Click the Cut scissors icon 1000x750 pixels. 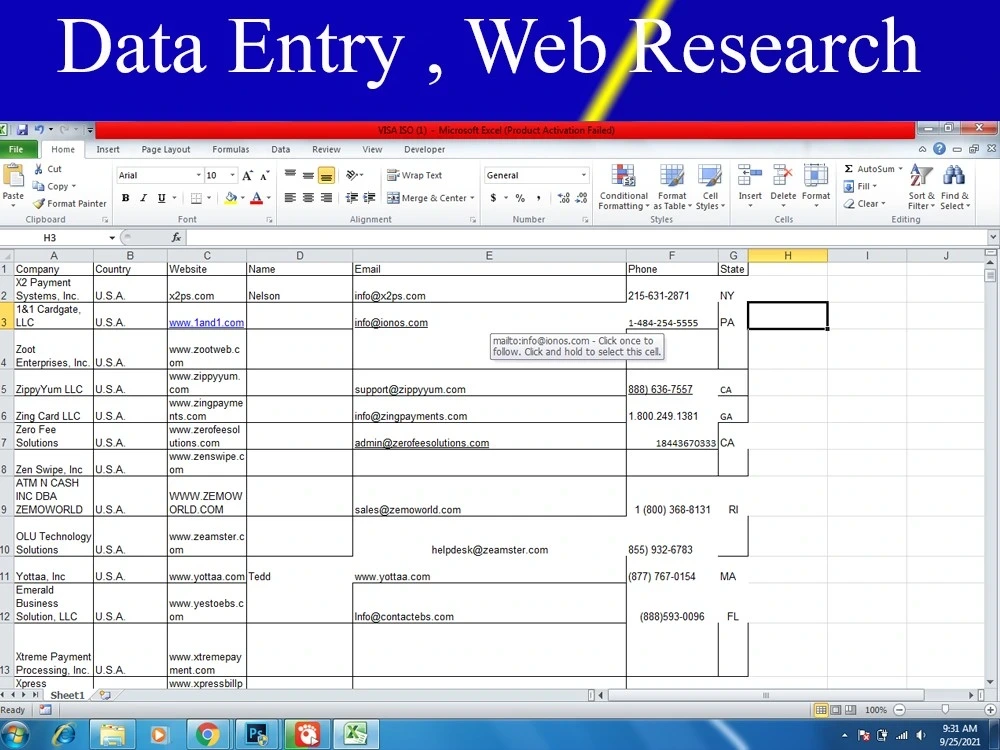click(x=39, y=169)
